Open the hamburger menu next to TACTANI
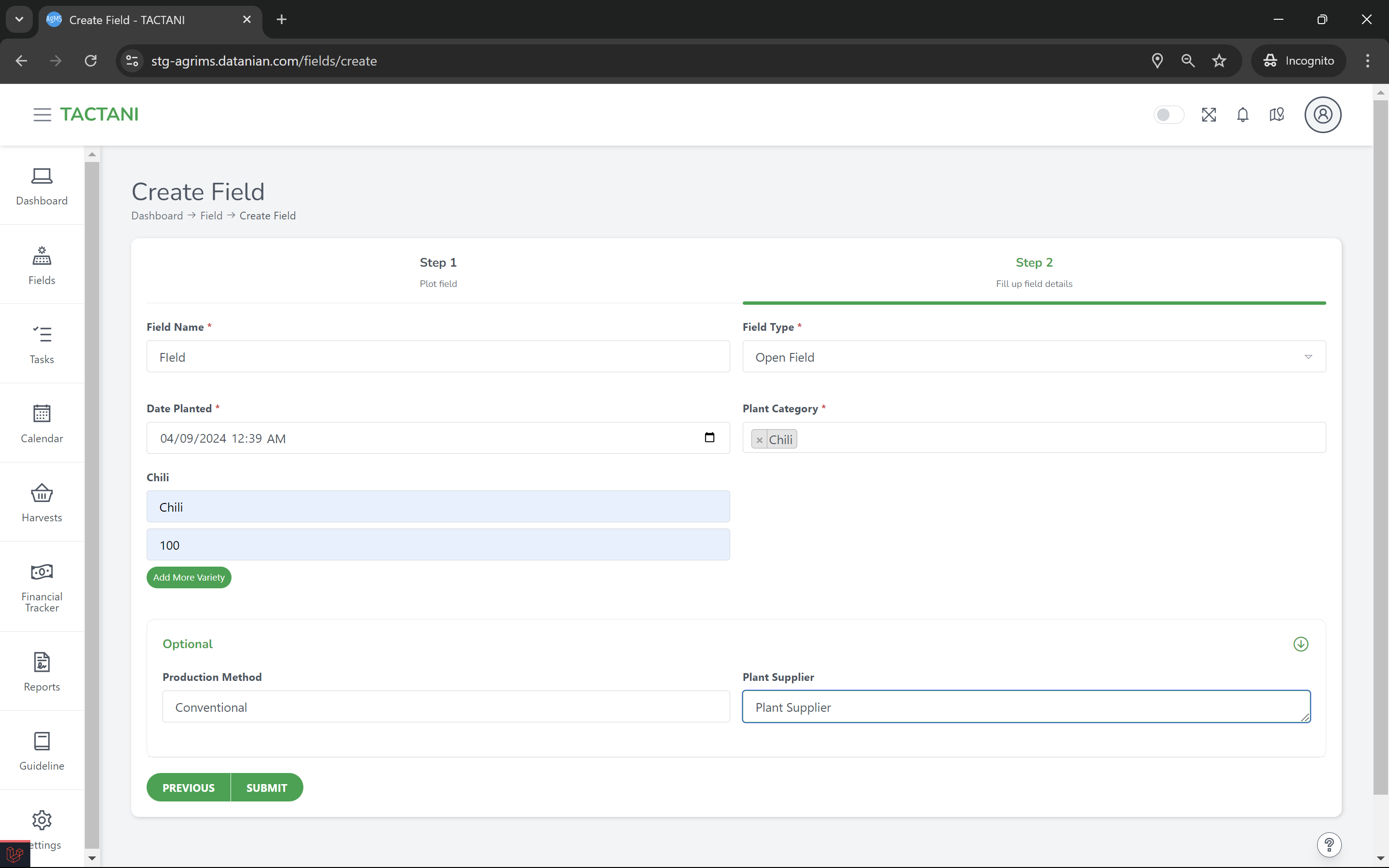1389x868 pixels. [x=42, y=114]
